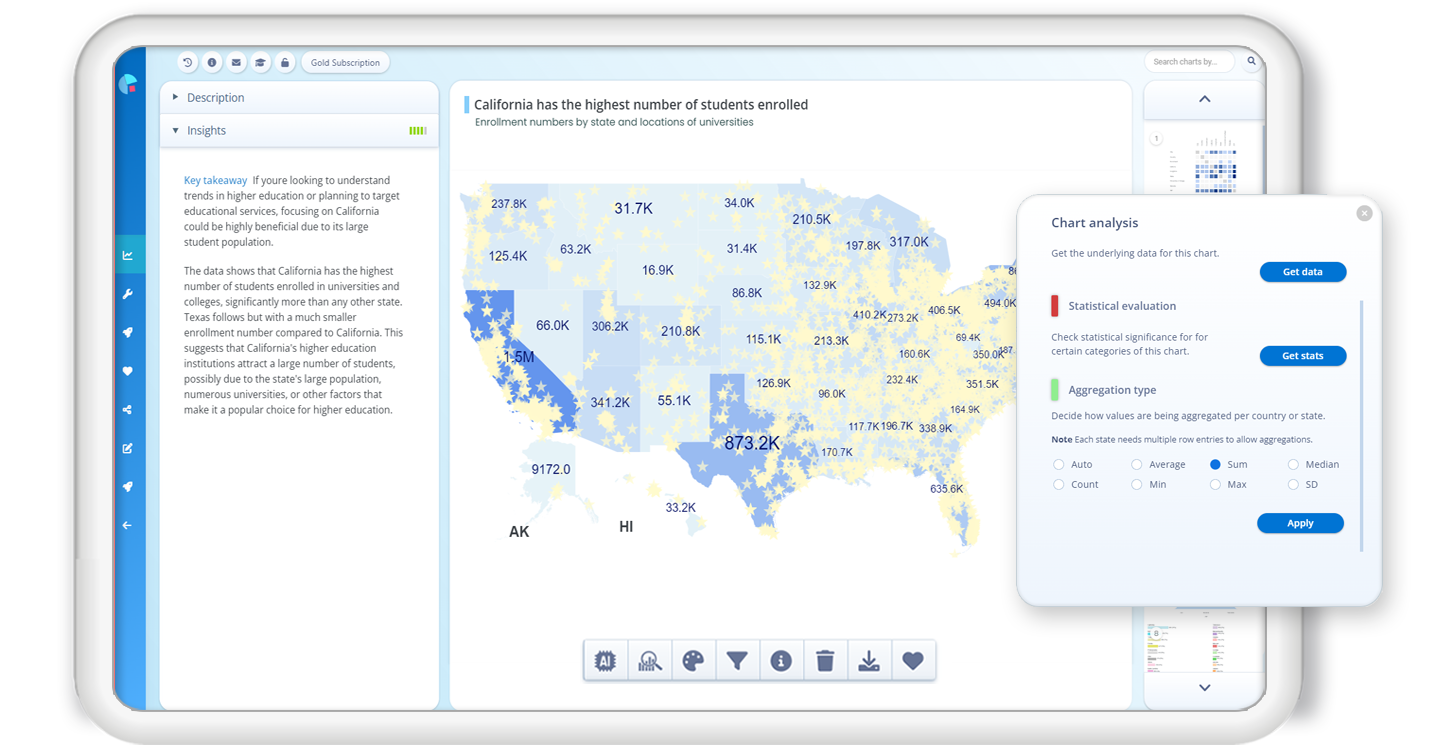The image size is (1442, 745).
Task: Select the AI analysis tool under the map
Action: point(605,660)
